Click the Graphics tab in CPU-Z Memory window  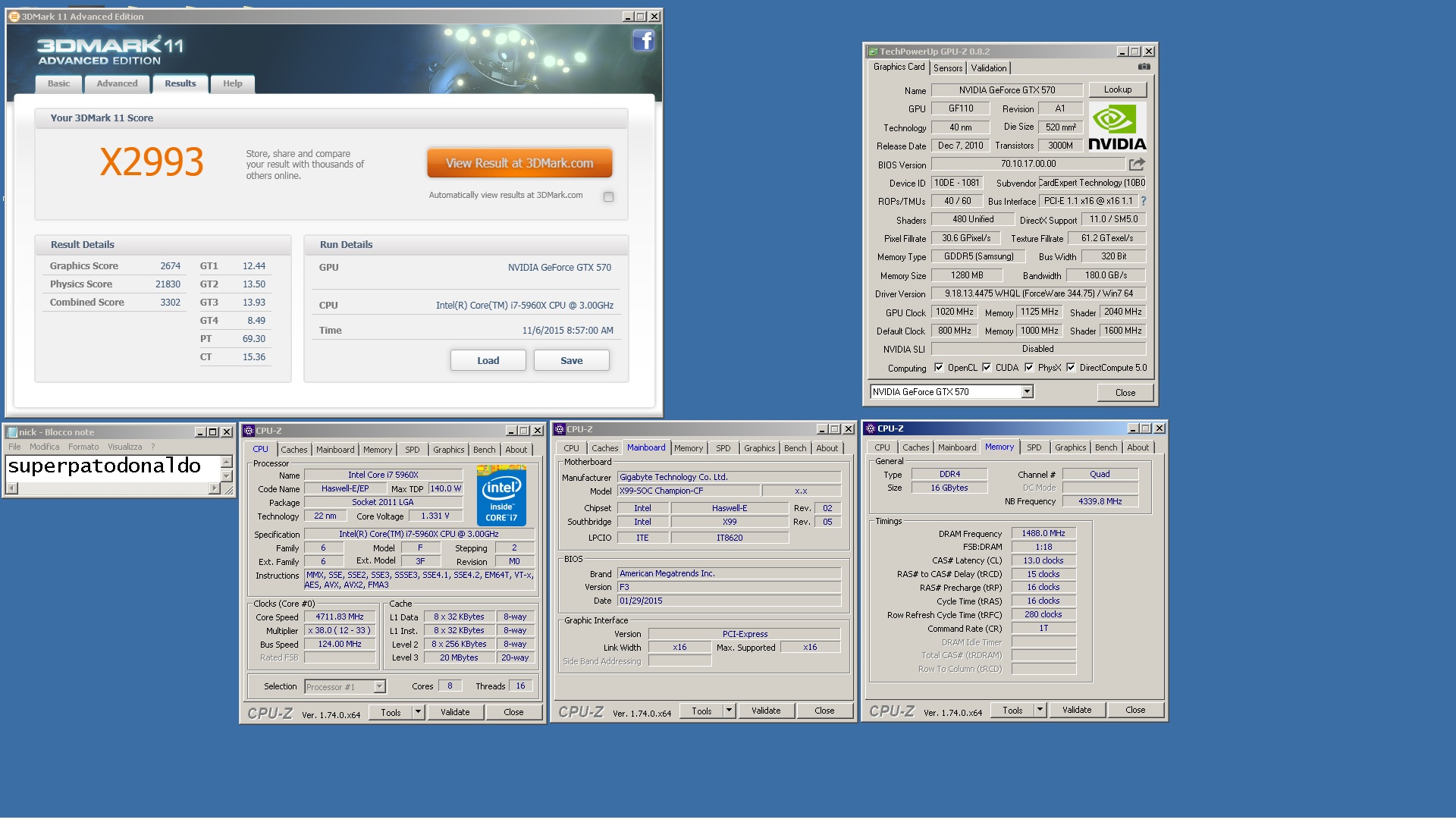(1070, 447)
